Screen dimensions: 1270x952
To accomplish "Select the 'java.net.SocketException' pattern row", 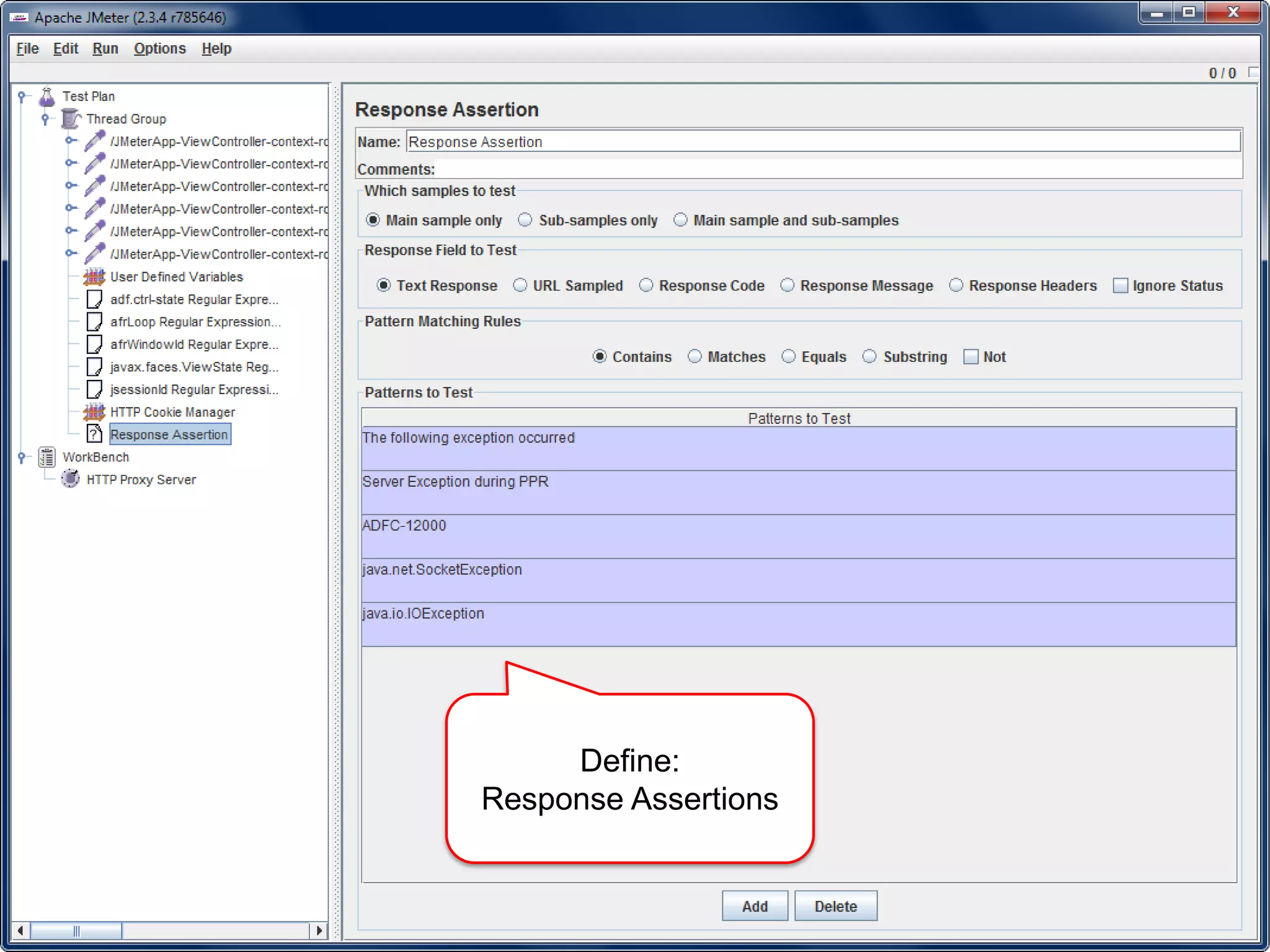I will (x=799, y=581).
